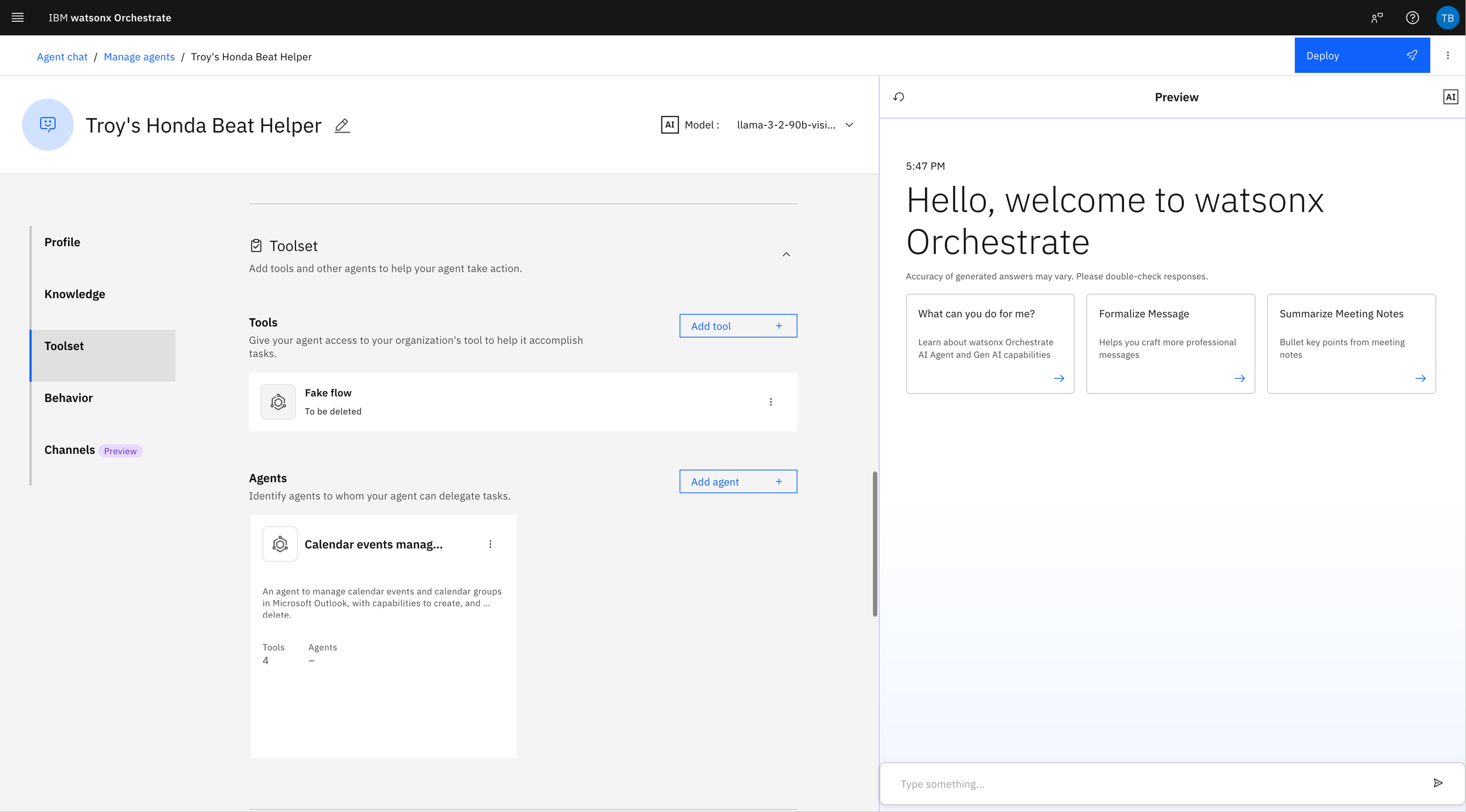Viewport: 1466px width, 812px height.
Task: Click the agent avatar chat icon
Action: 47,124
